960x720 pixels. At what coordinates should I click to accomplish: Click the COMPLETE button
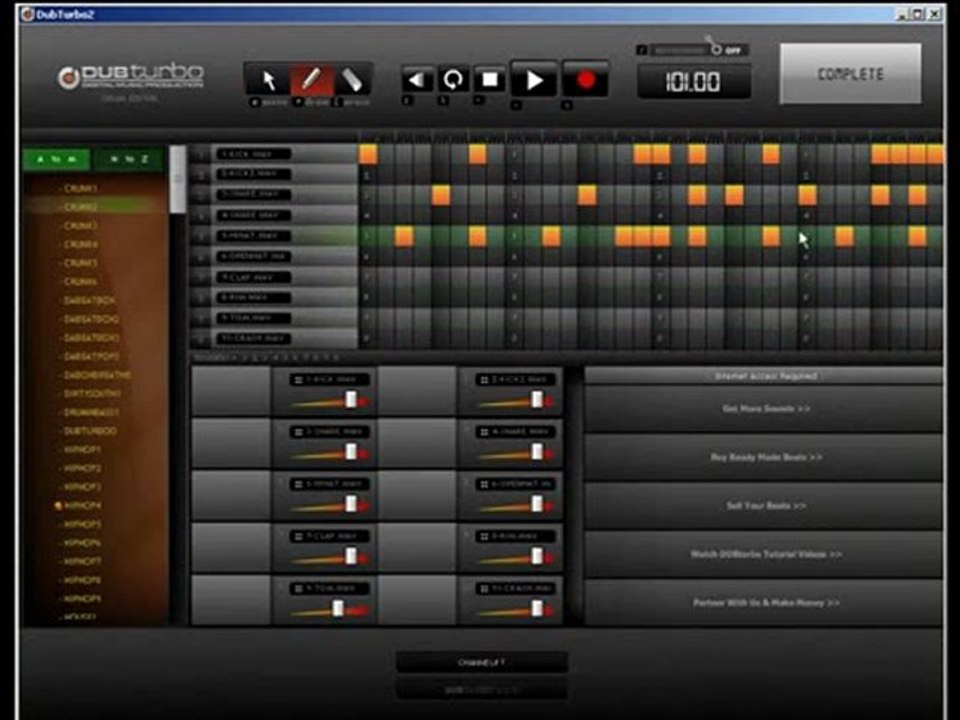[850, 74]
